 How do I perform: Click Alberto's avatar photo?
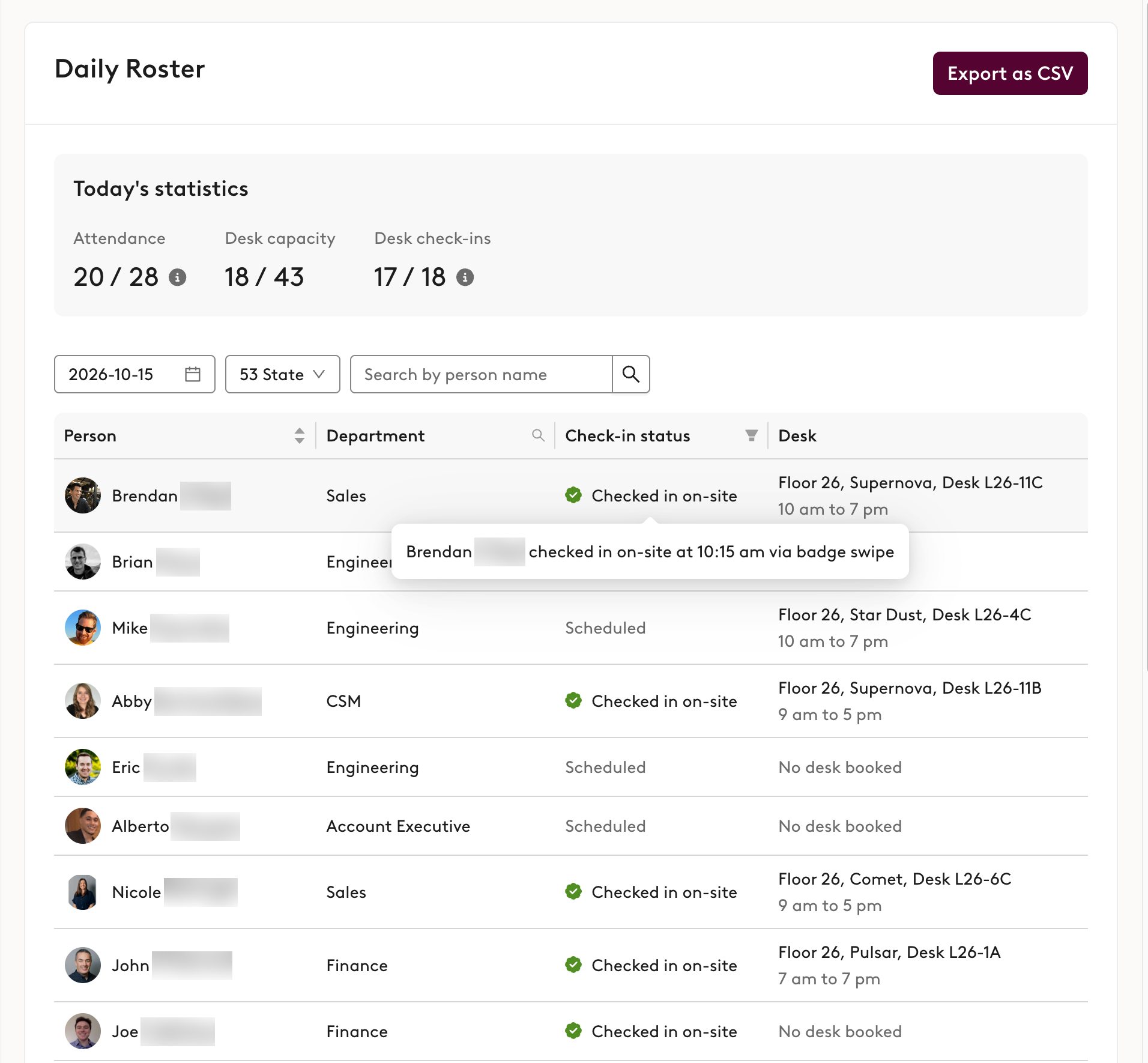[83, 826]
